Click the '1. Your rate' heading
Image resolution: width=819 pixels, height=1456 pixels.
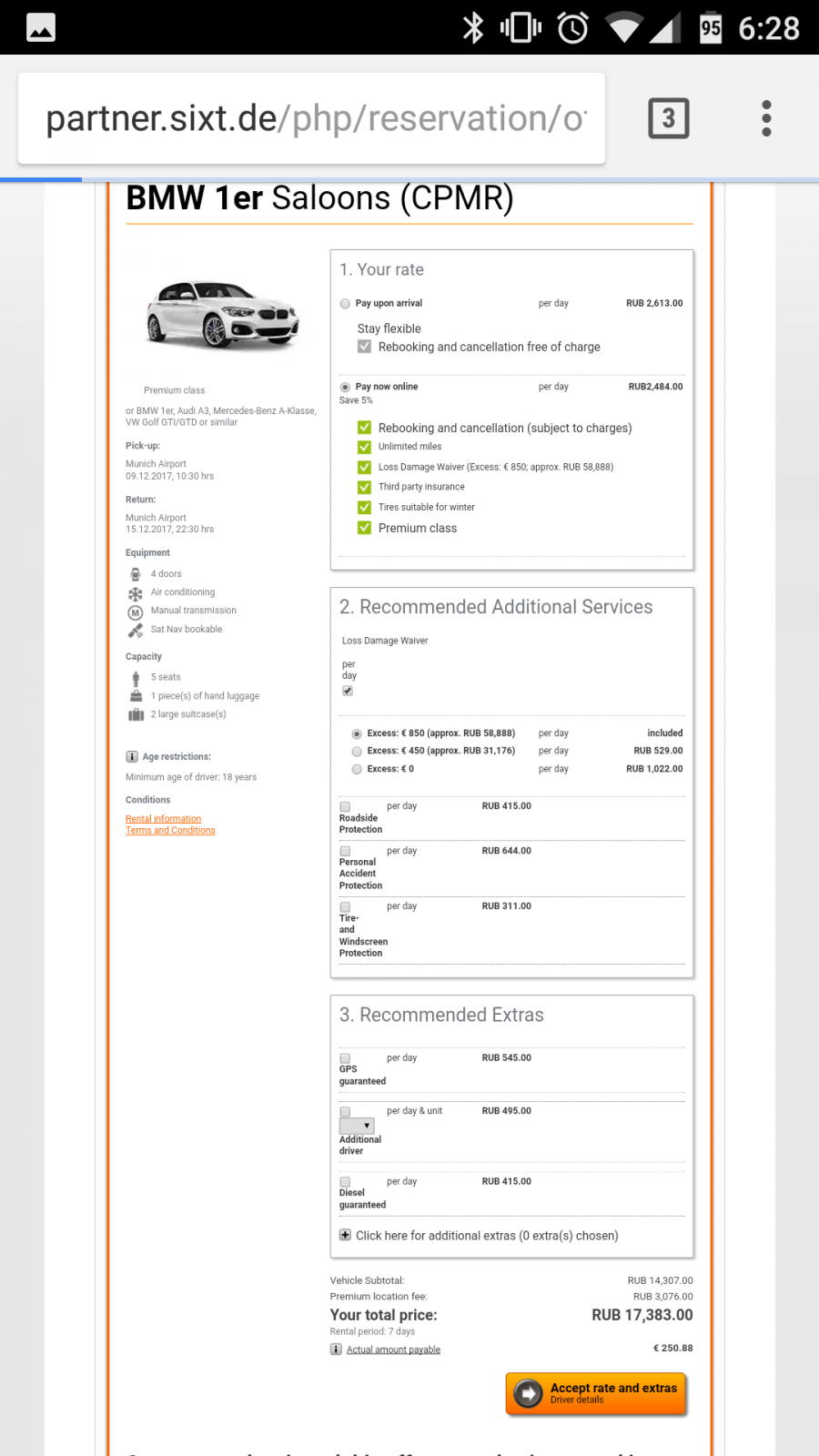point(381,269)
